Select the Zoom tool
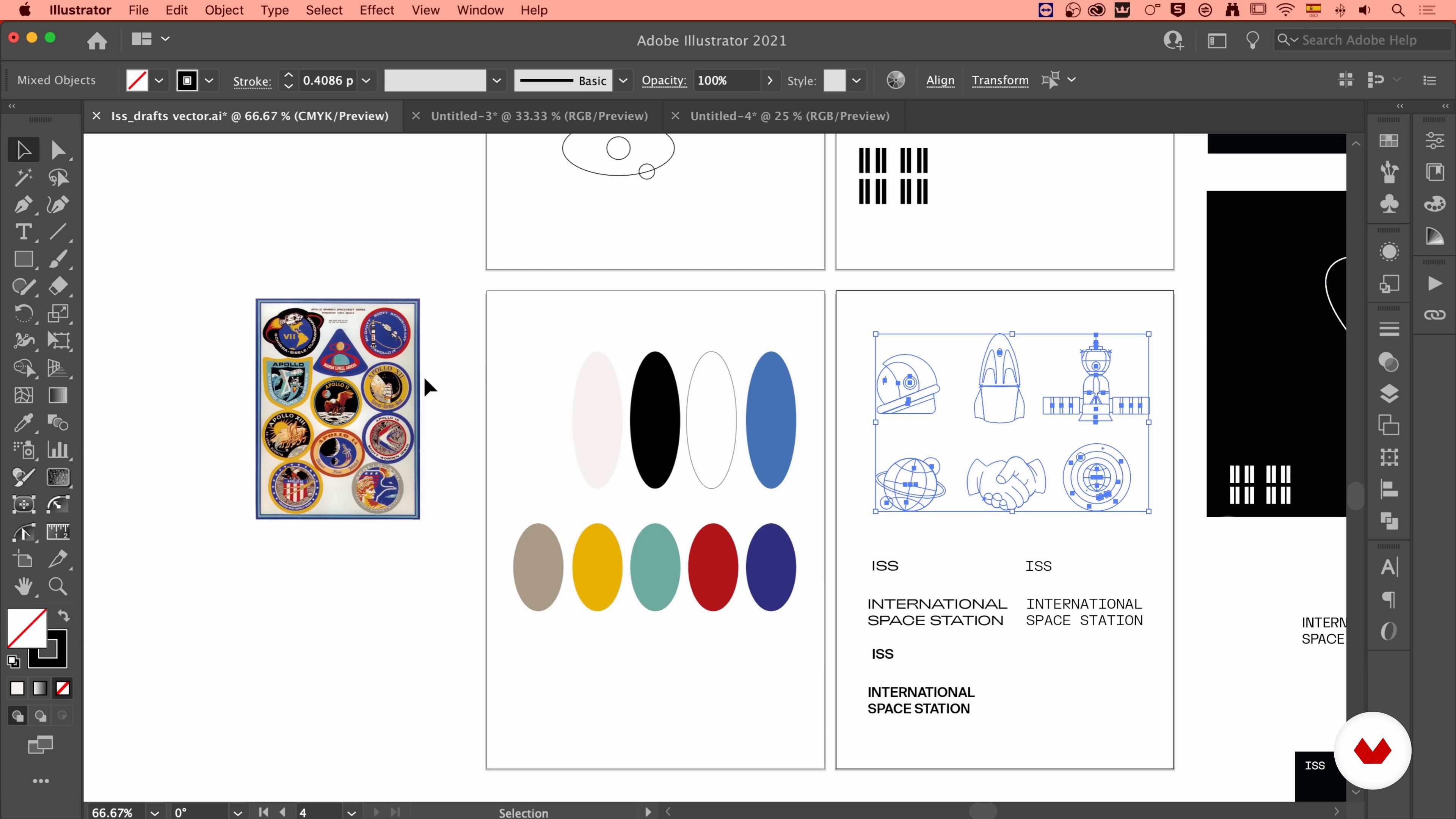1456x819 pixels. pyautogui.click(x=58, y=586)
